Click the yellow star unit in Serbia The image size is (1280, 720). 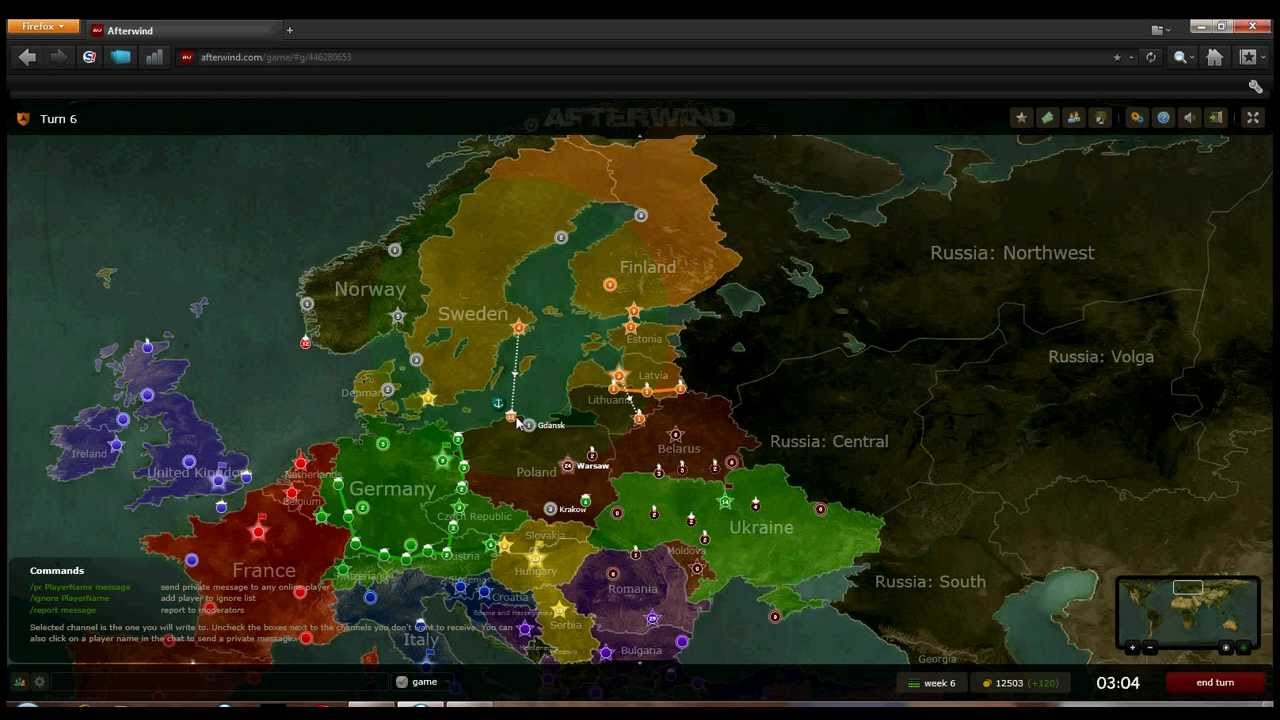tap(558, 609)
